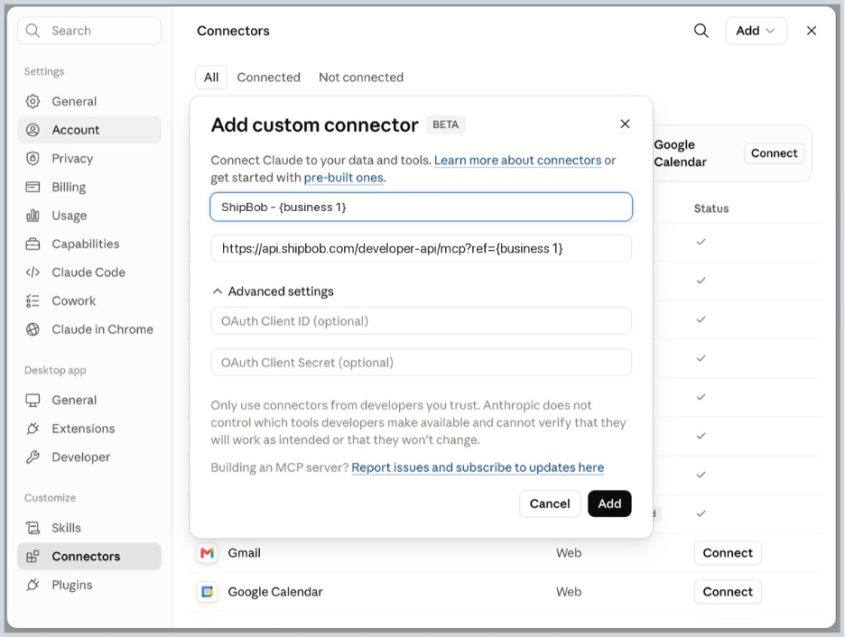Open the Cowork settings page
The height and width of the screenshot is (637, 845).
89,301
